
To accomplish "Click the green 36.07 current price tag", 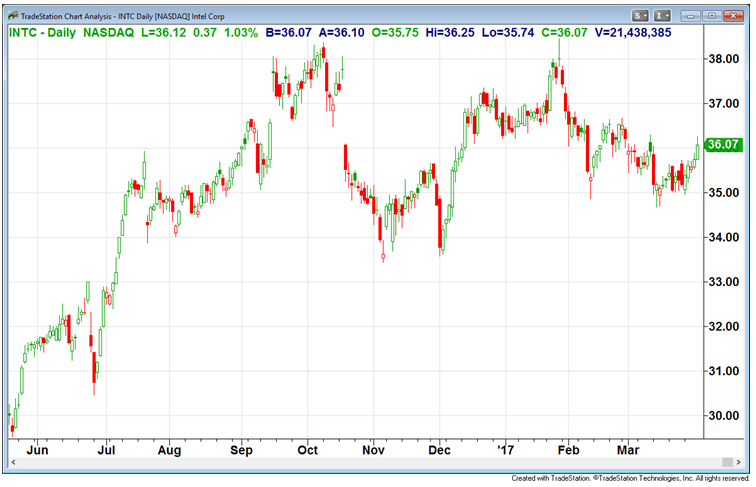I will pyautogui.click(x=723, y=144).
